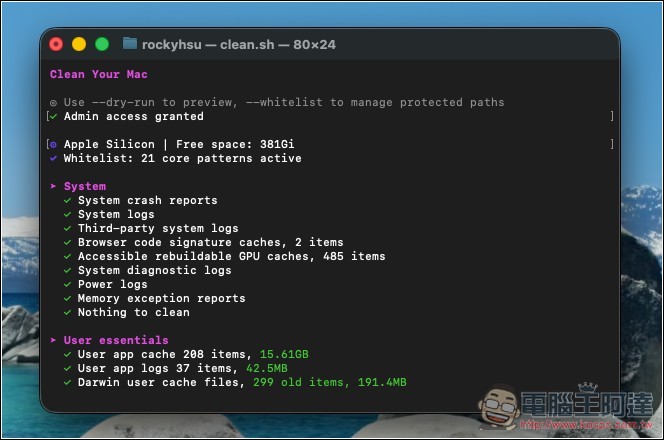
Task: Click the green checkmark beside 'Admin access granted'
Action: tap(53, 116)
